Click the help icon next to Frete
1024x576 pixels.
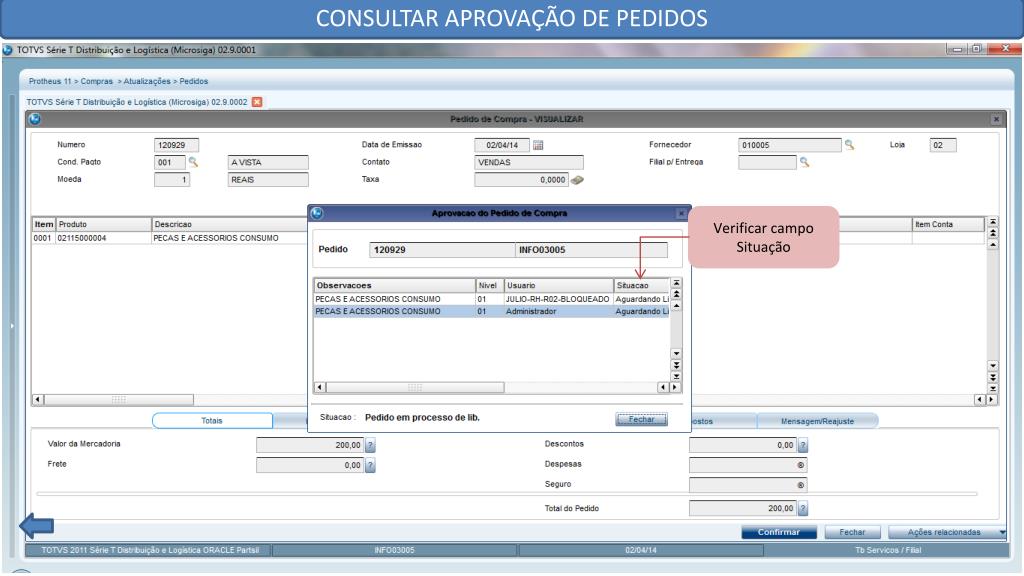pyautogui.click(x=370, y=466)
